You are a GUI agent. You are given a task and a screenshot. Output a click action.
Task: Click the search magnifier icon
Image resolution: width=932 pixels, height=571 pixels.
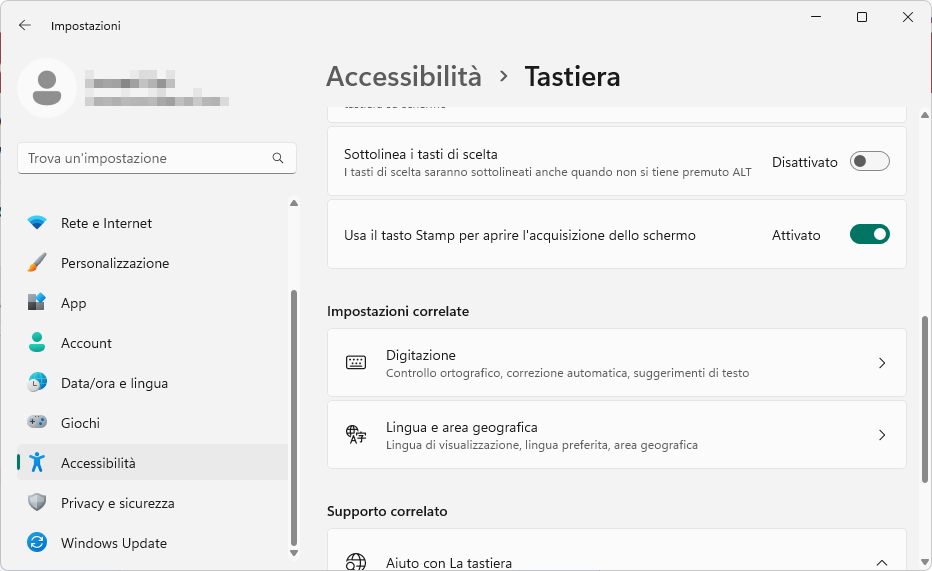click(x=278, y=158)
